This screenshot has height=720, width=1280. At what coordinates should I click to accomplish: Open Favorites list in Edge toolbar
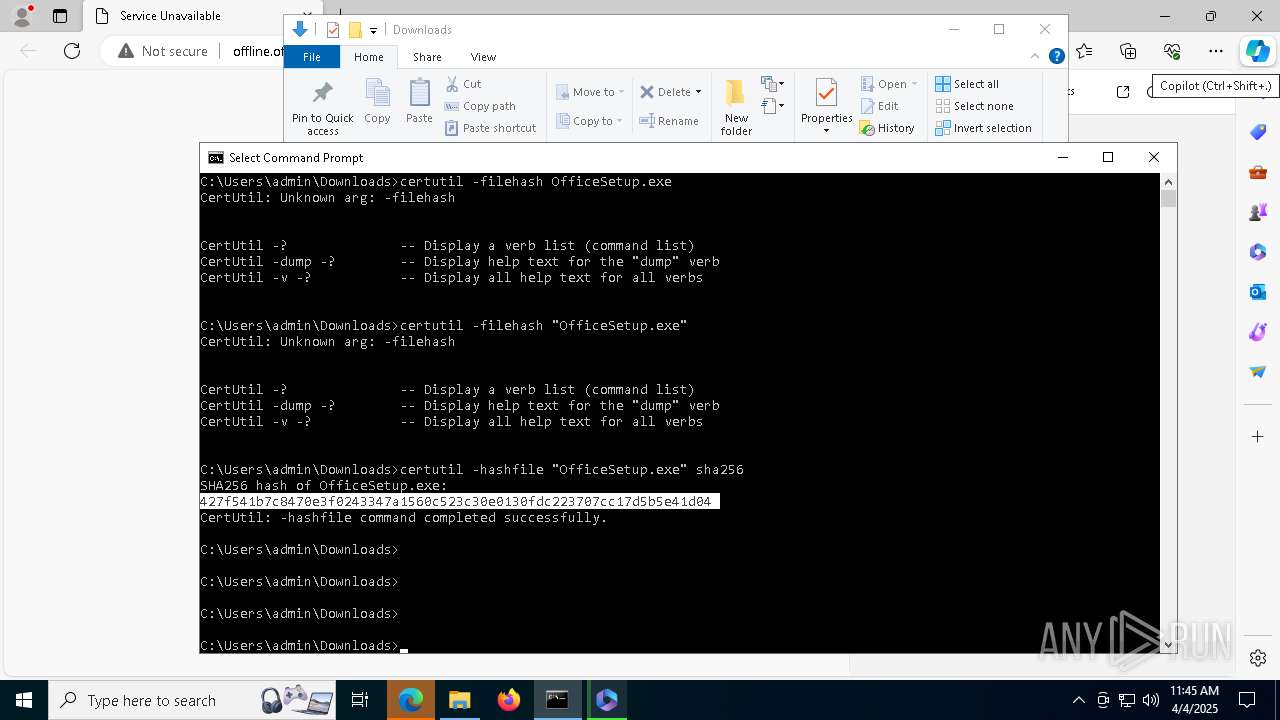pyautogui.click(x=1085, y=51)
